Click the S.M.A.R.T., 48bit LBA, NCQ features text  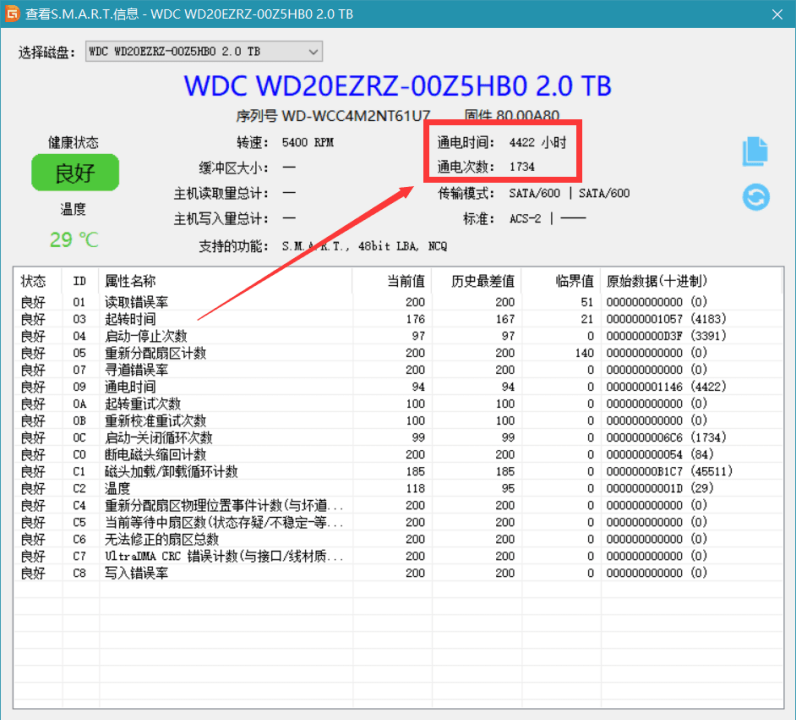point(364,246)
